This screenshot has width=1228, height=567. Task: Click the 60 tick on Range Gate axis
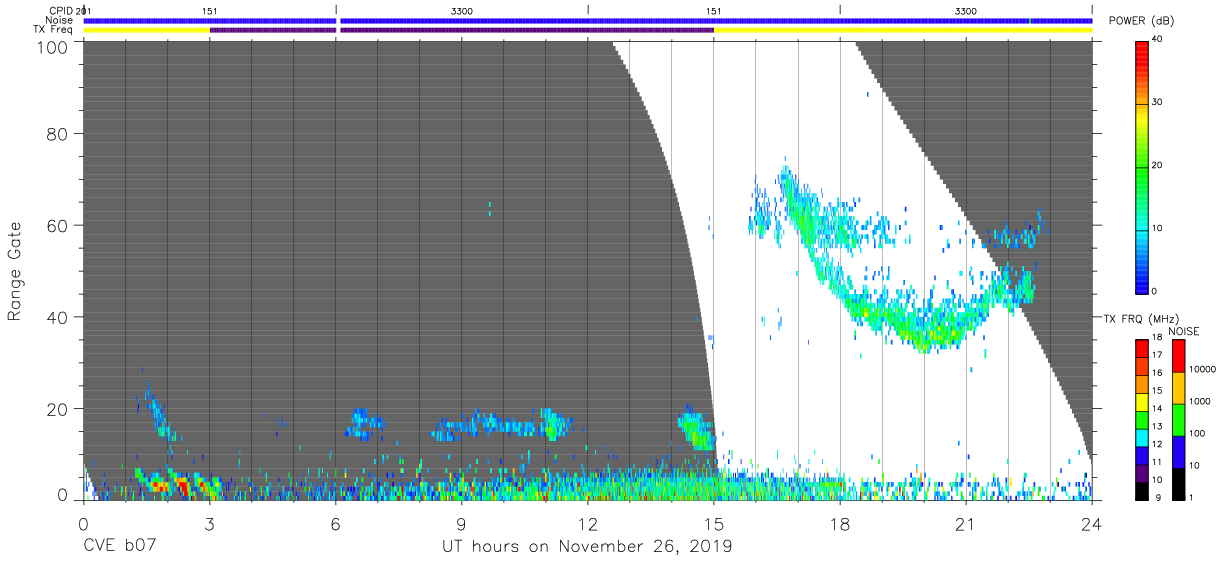[x=57, y=225]
